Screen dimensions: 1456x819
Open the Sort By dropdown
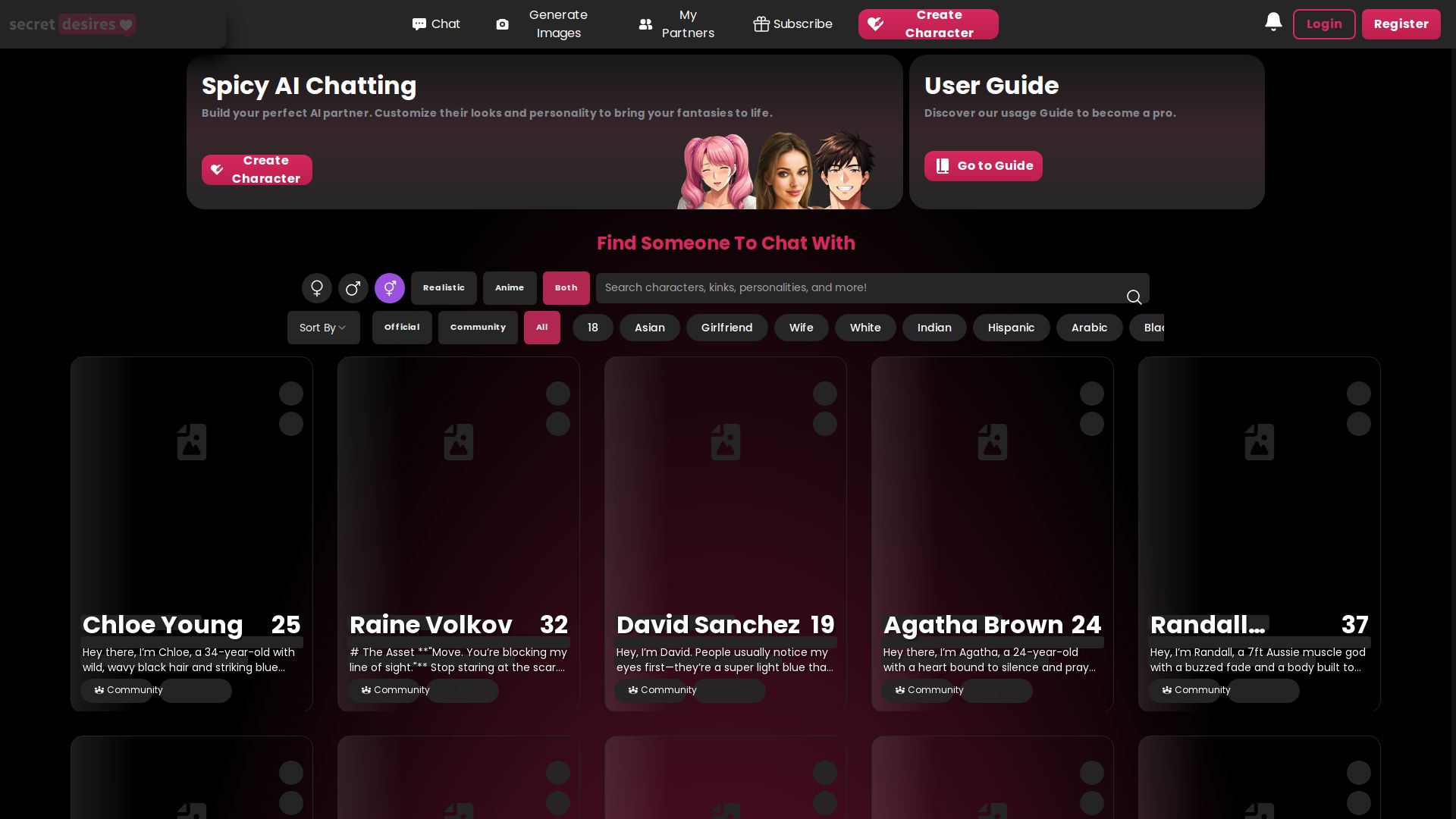click(323, 328)
